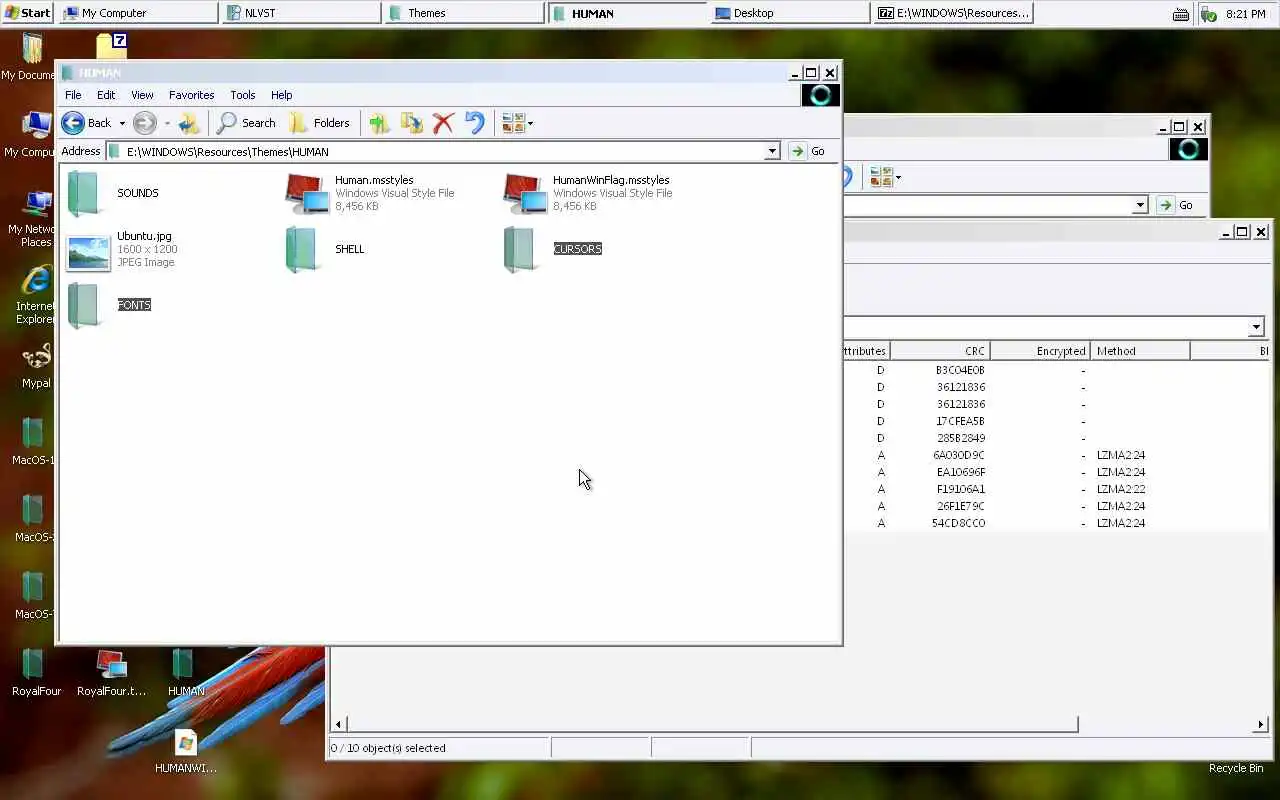Select the Ubuntu.jpg image thumbnail
Viewport: 1280px width, 800px height.
[88, 252]
